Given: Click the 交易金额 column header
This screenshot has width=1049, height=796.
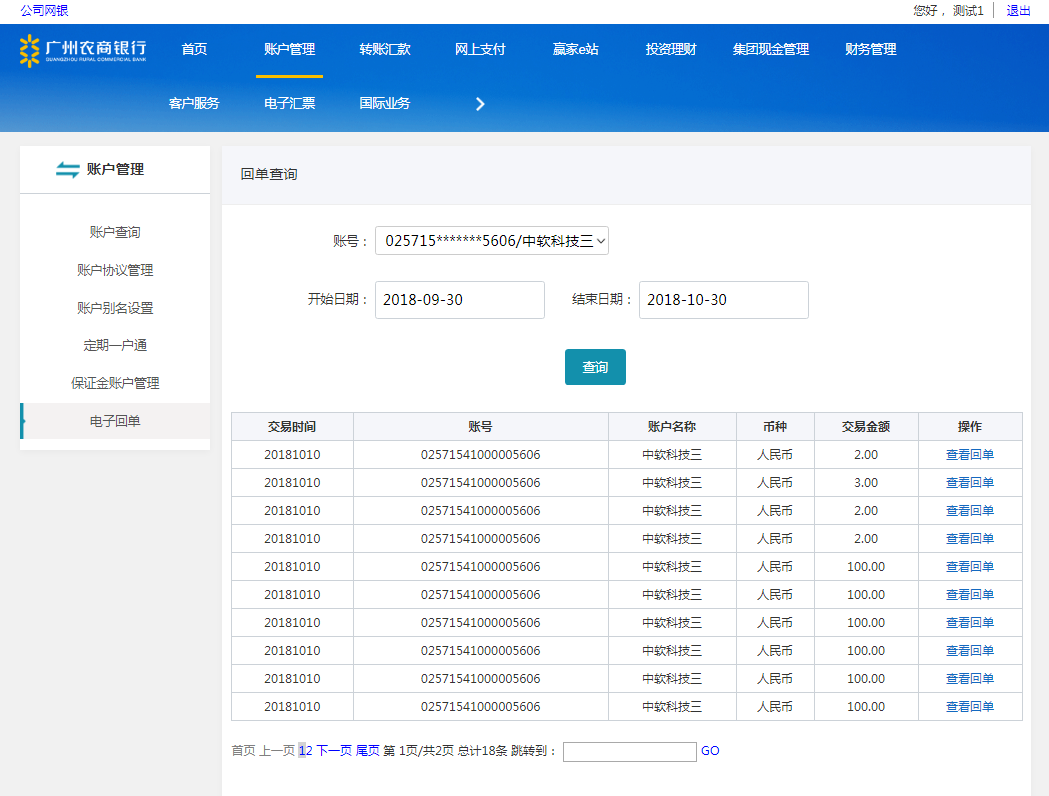Looking at the screenshot, I should 866,427.
